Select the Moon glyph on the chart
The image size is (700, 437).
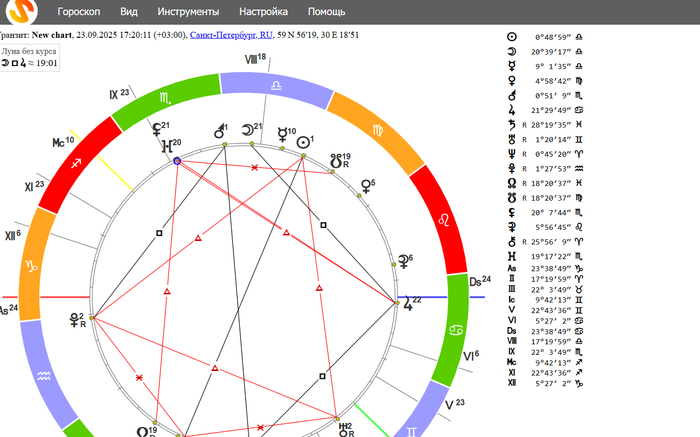tap(245, 132)
